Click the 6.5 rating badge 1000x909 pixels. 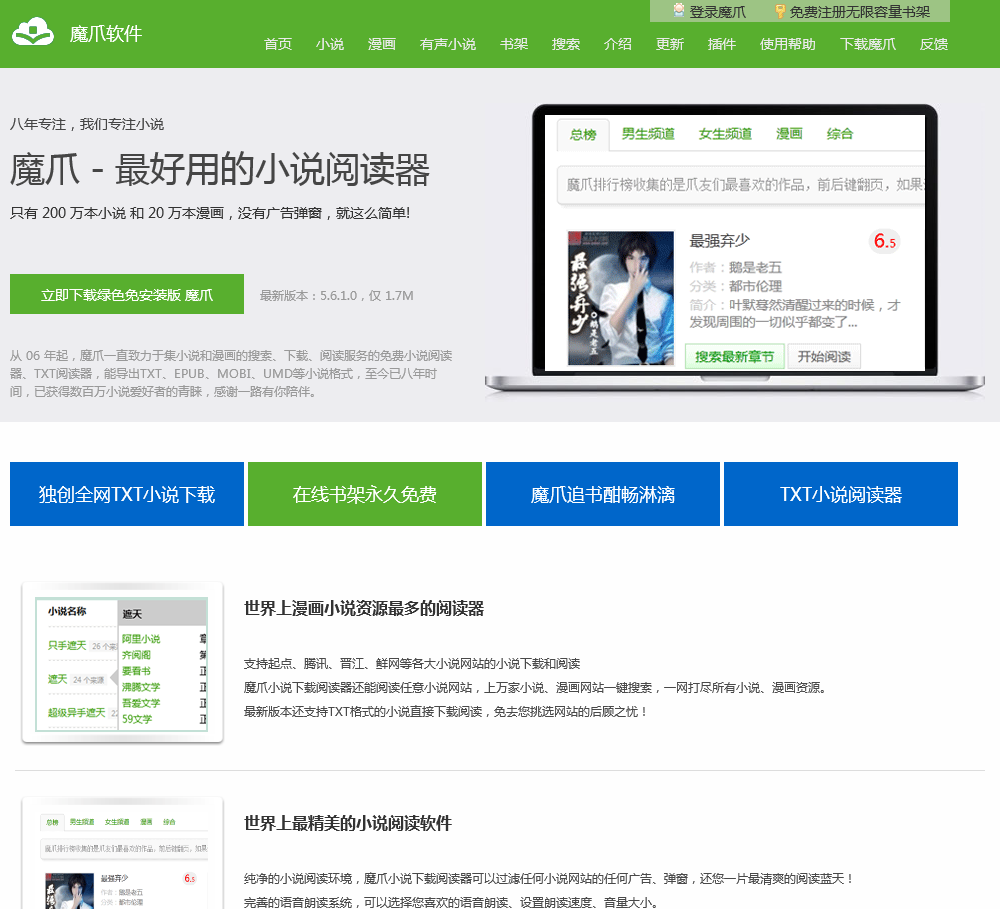(x=885, y=241)
